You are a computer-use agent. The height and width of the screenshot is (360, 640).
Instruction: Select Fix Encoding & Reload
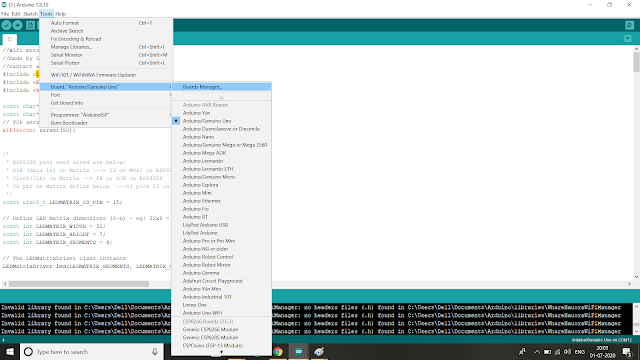click(106, 39)
